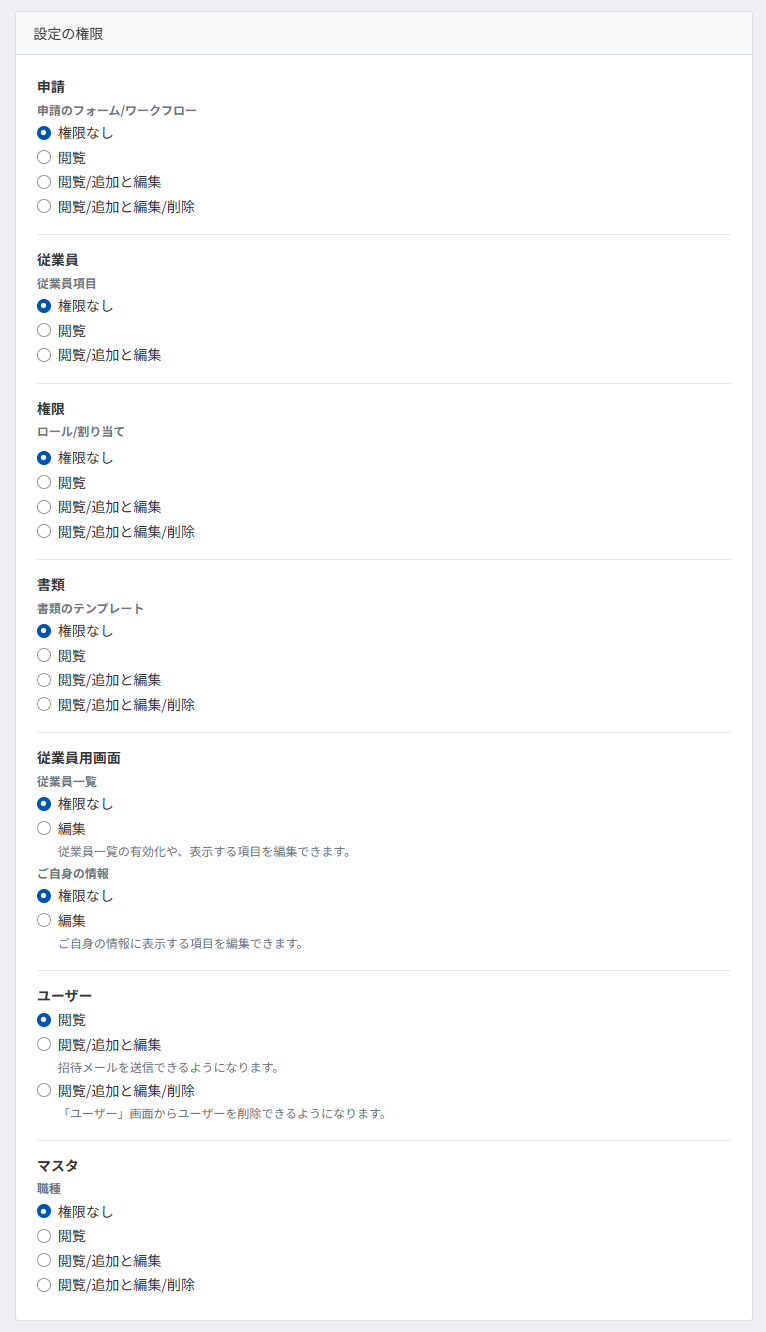Select 閲覧/追加と編集 under 申請のフォーム/ワークフロー

[44, 182]
